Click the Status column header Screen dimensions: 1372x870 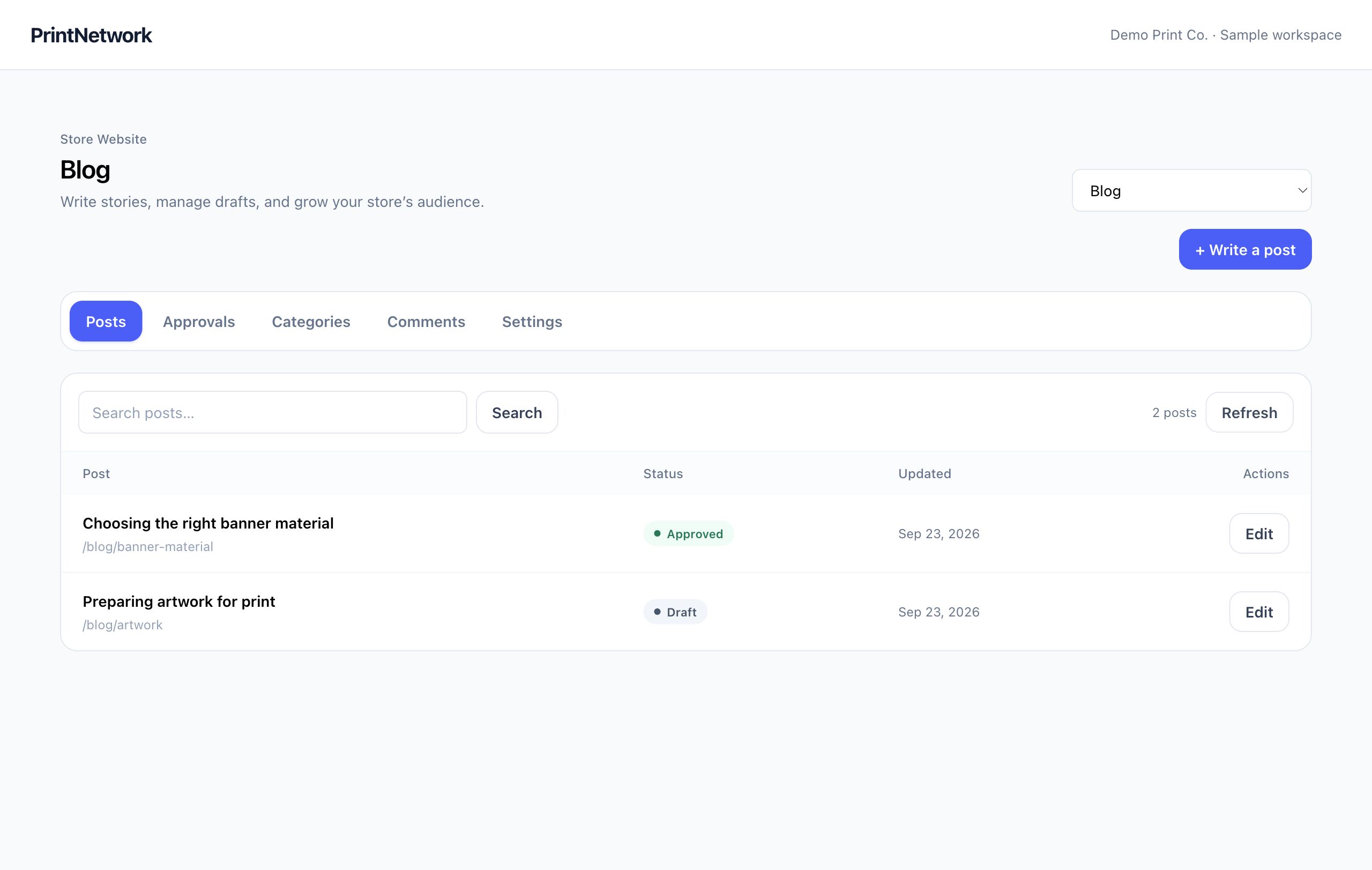(x=662, y=473)
